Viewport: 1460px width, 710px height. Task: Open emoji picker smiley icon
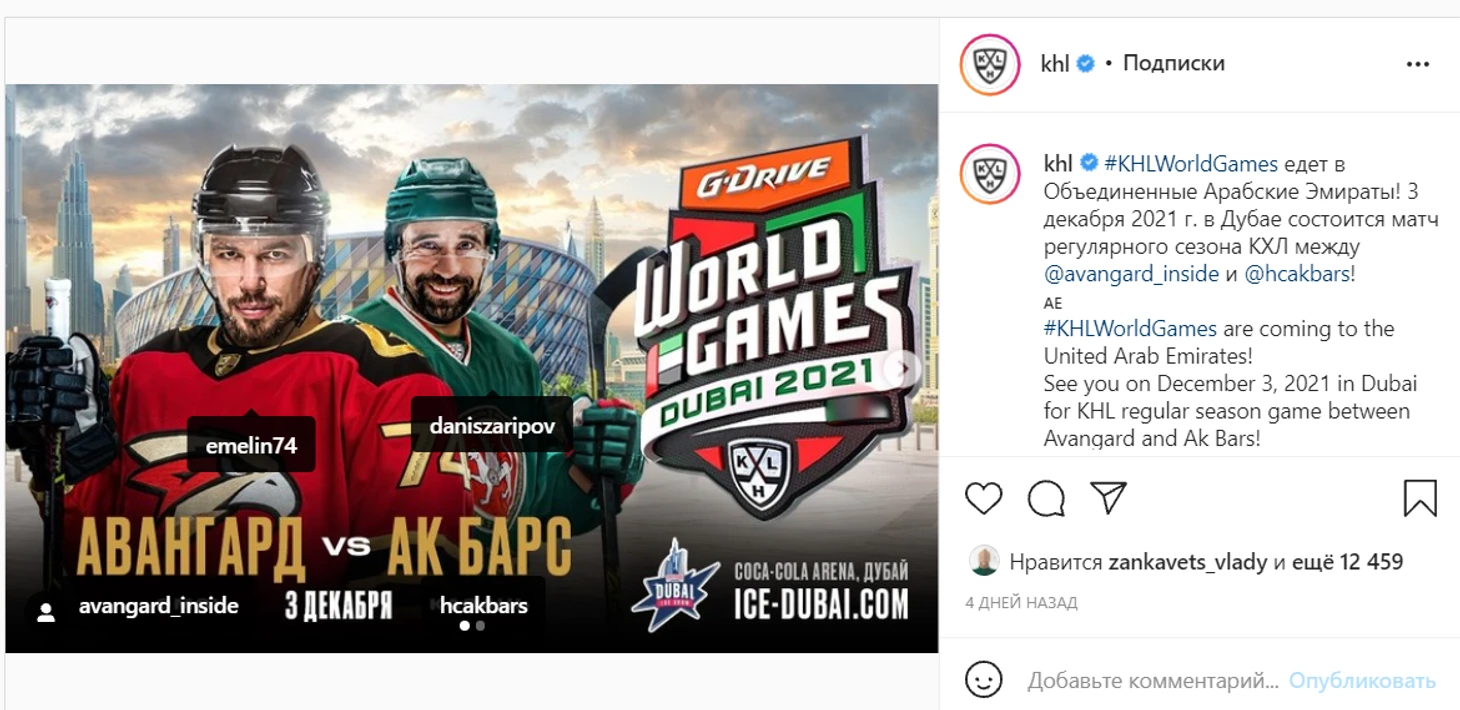[984, 680]
